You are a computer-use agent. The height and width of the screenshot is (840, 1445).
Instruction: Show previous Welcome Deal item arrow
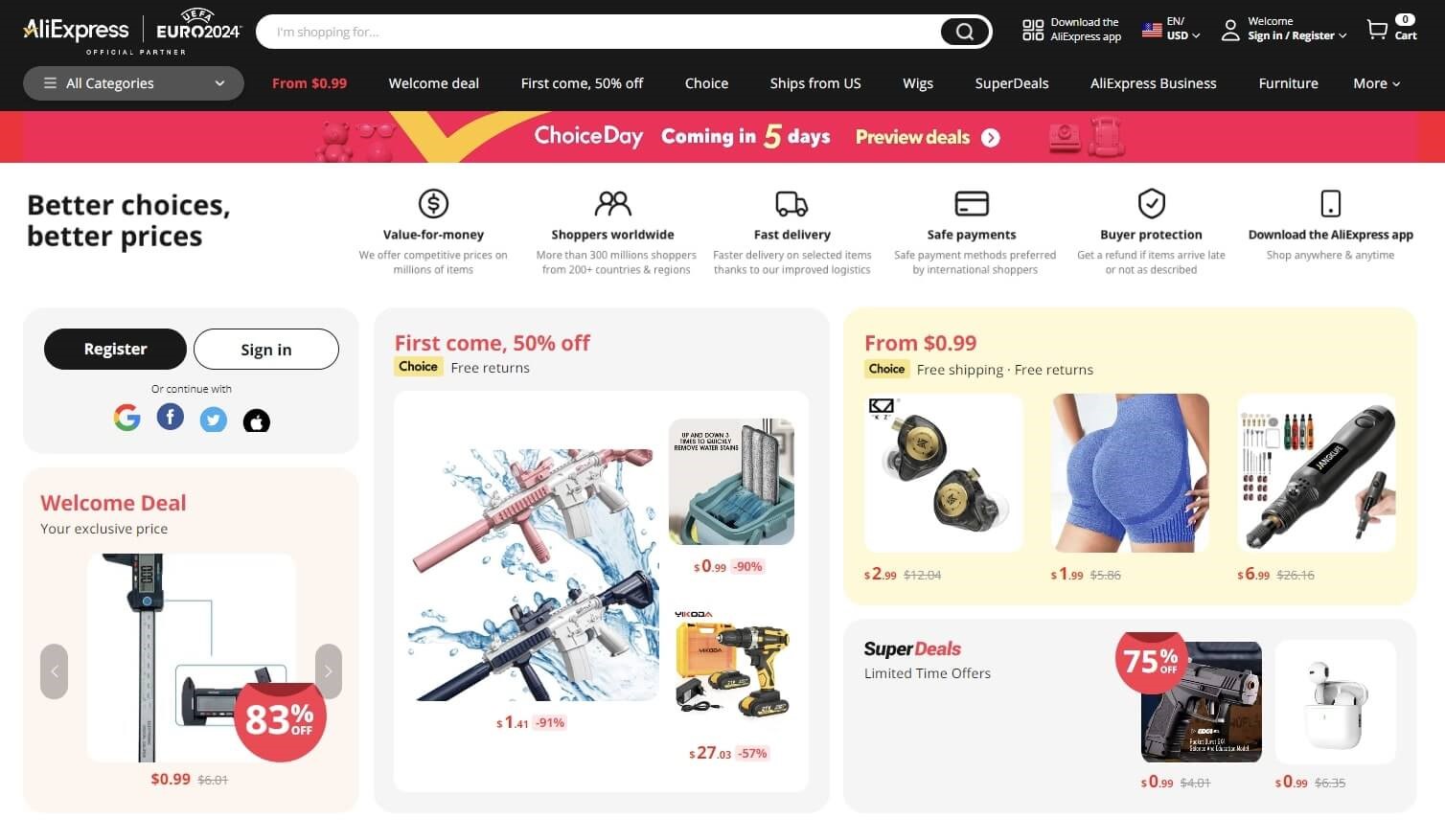[54, 671]
